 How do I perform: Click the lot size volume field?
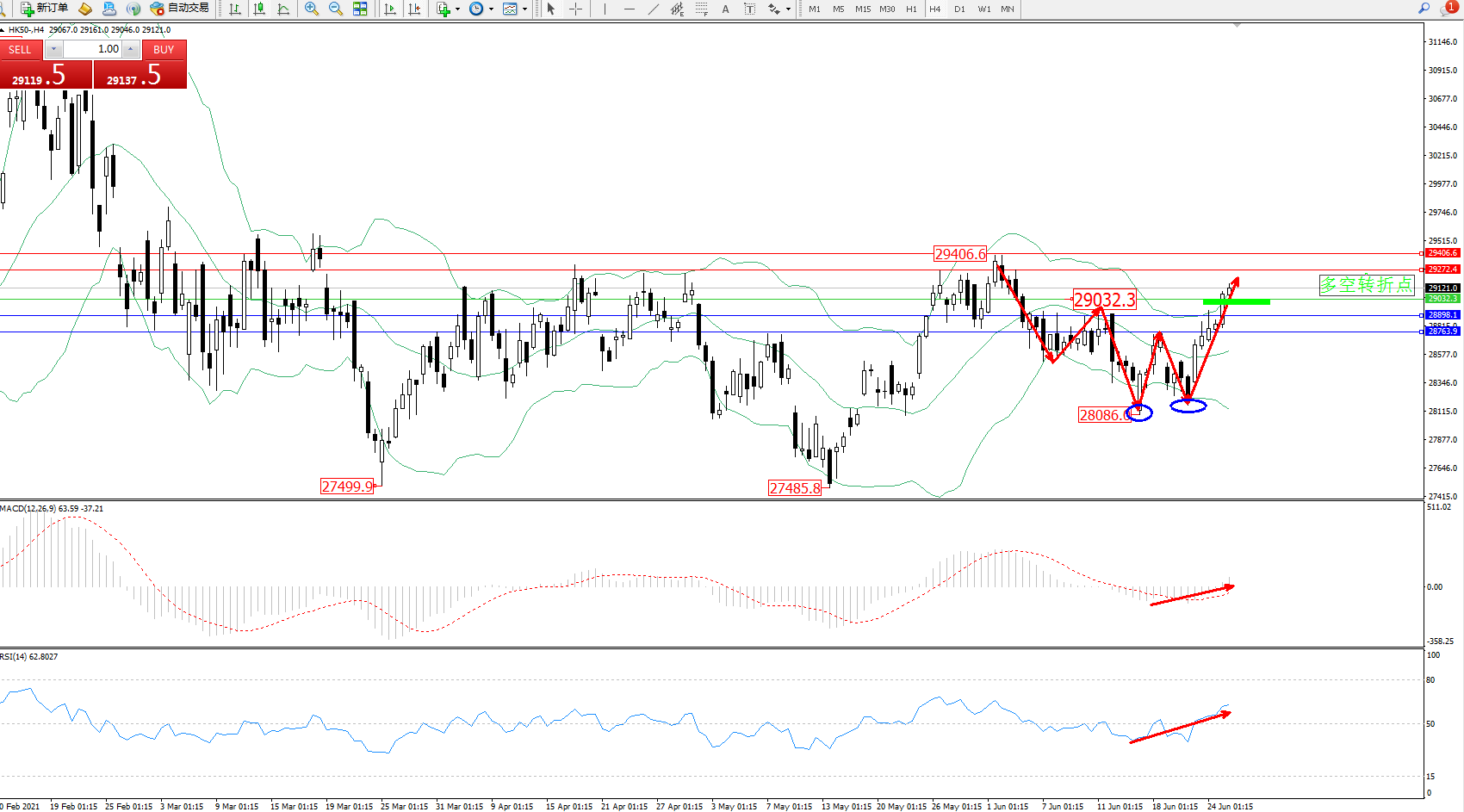click(x=92, y=49)
